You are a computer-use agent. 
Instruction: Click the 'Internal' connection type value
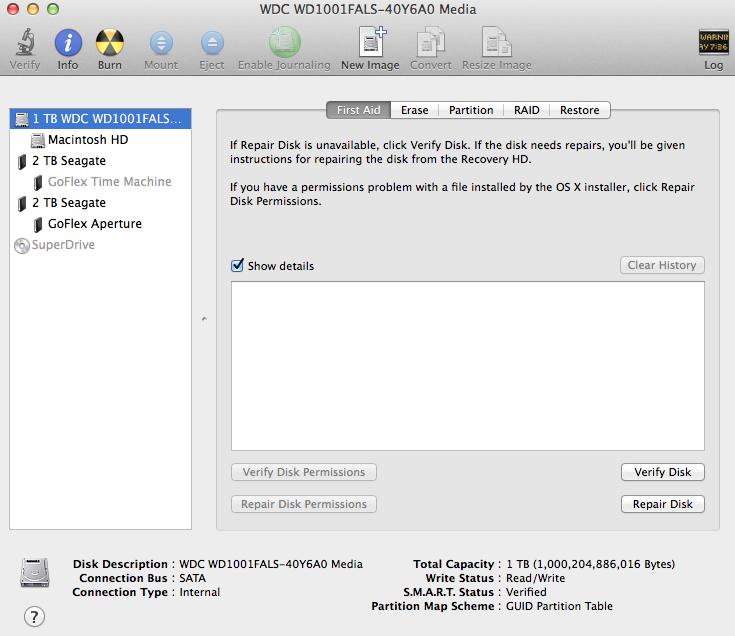(x=200, y=592)
